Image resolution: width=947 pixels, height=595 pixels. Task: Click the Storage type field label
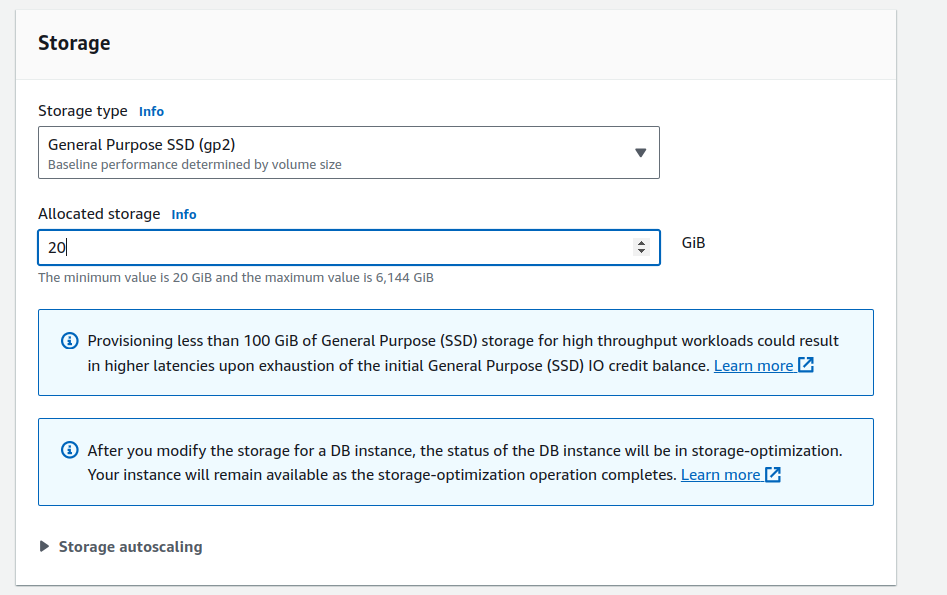(83, 111)
